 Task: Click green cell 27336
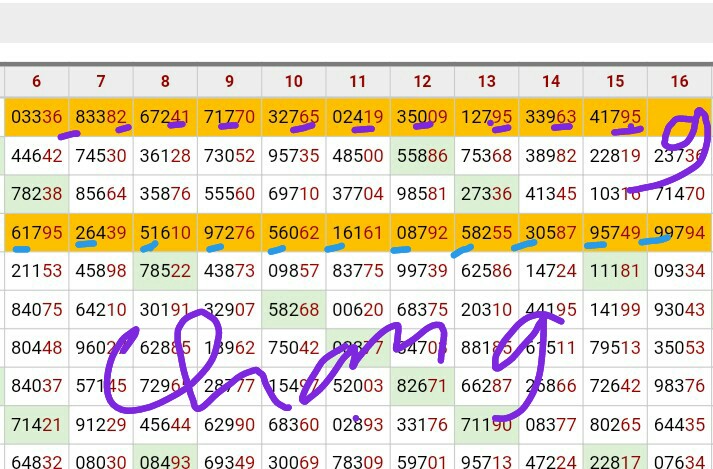(x=487, y=194)
